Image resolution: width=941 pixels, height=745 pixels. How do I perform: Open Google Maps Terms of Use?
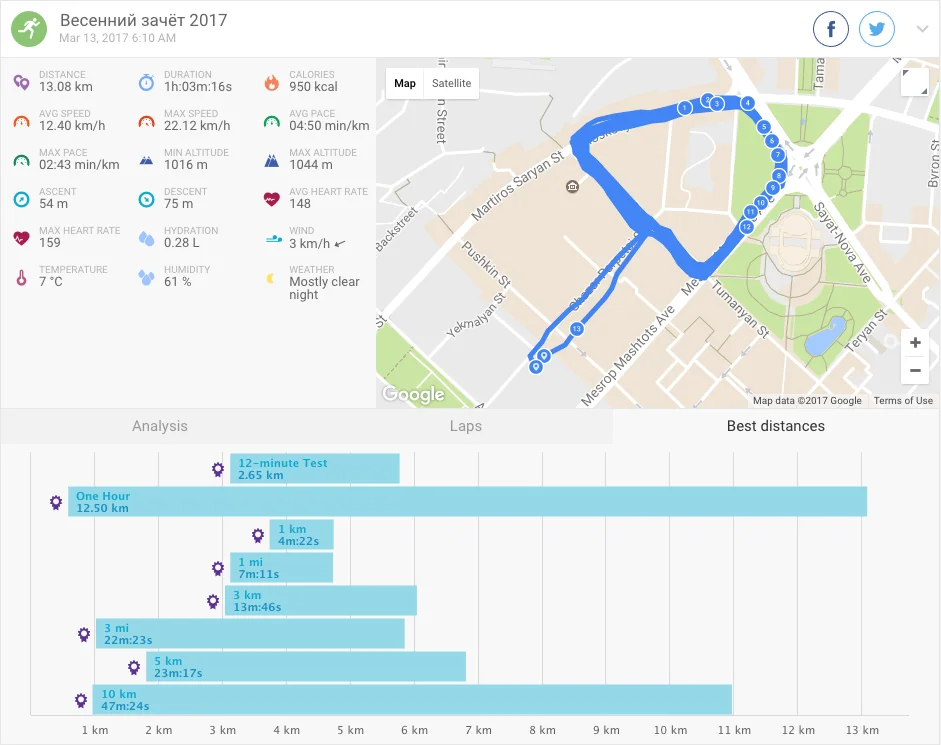(903, 401)
